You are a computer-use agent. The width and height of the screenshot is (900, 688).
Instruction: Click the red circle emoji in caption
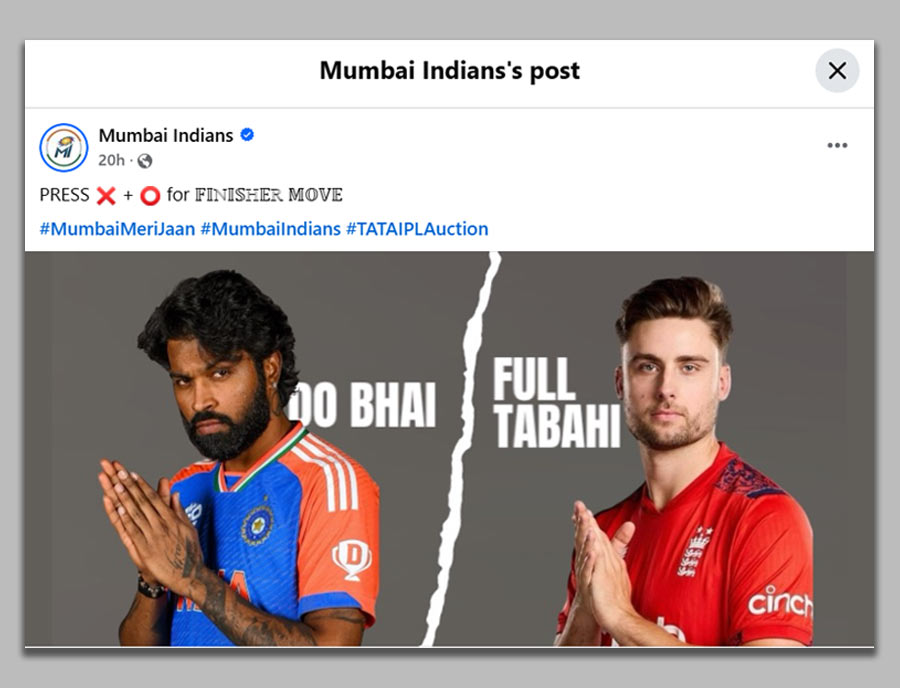[x=150, y=196]
